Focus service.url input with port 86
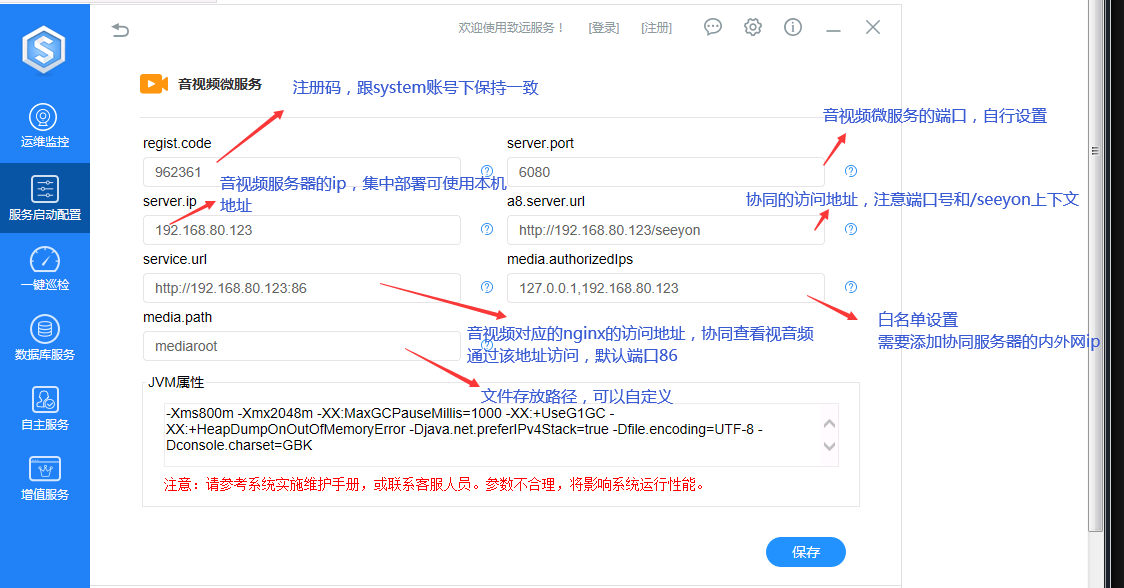Viewport: 1124px width, 588px height. coord(302,288)
